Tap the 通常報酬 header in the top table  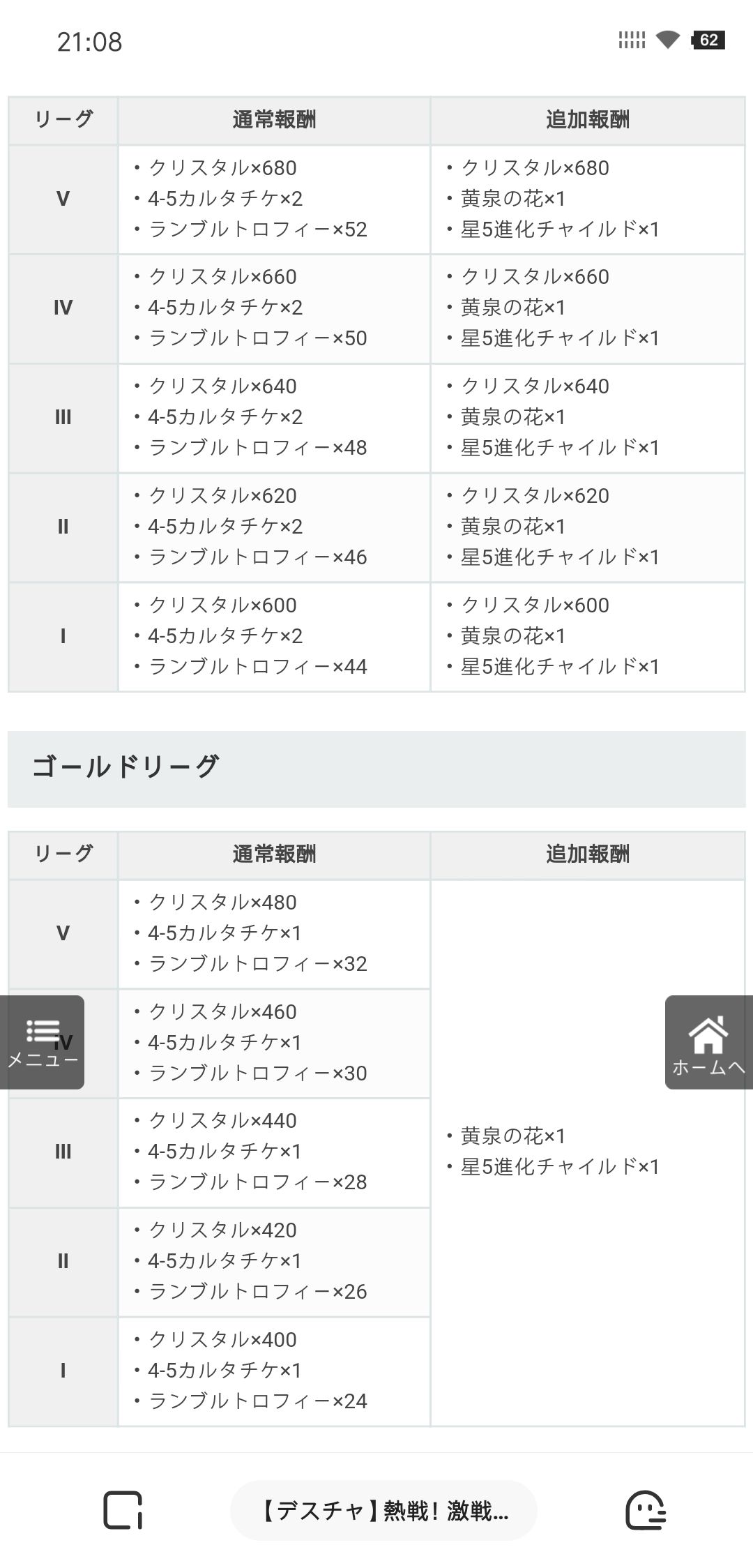(274, 120)
